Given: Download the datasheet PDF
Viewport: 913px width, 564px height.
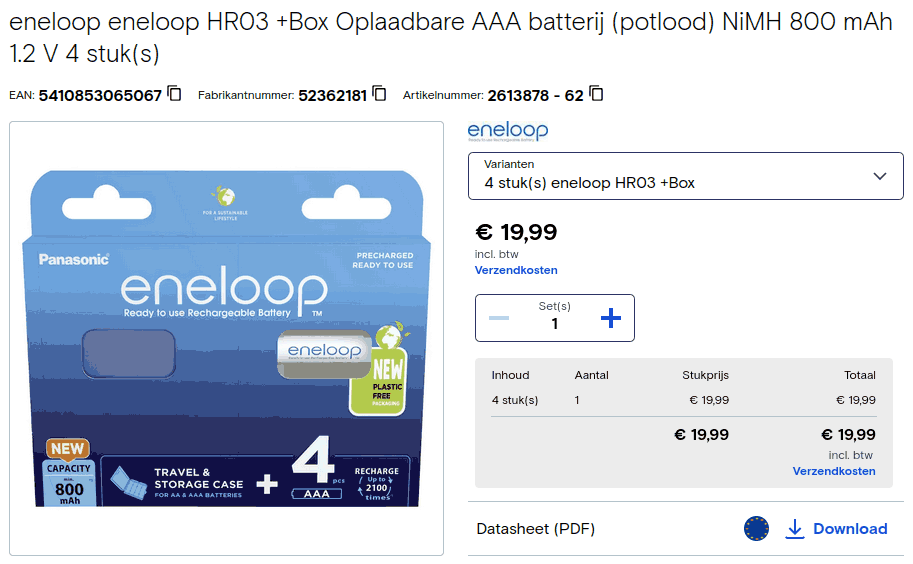Looking at the screenshot, I should [849, 529].
